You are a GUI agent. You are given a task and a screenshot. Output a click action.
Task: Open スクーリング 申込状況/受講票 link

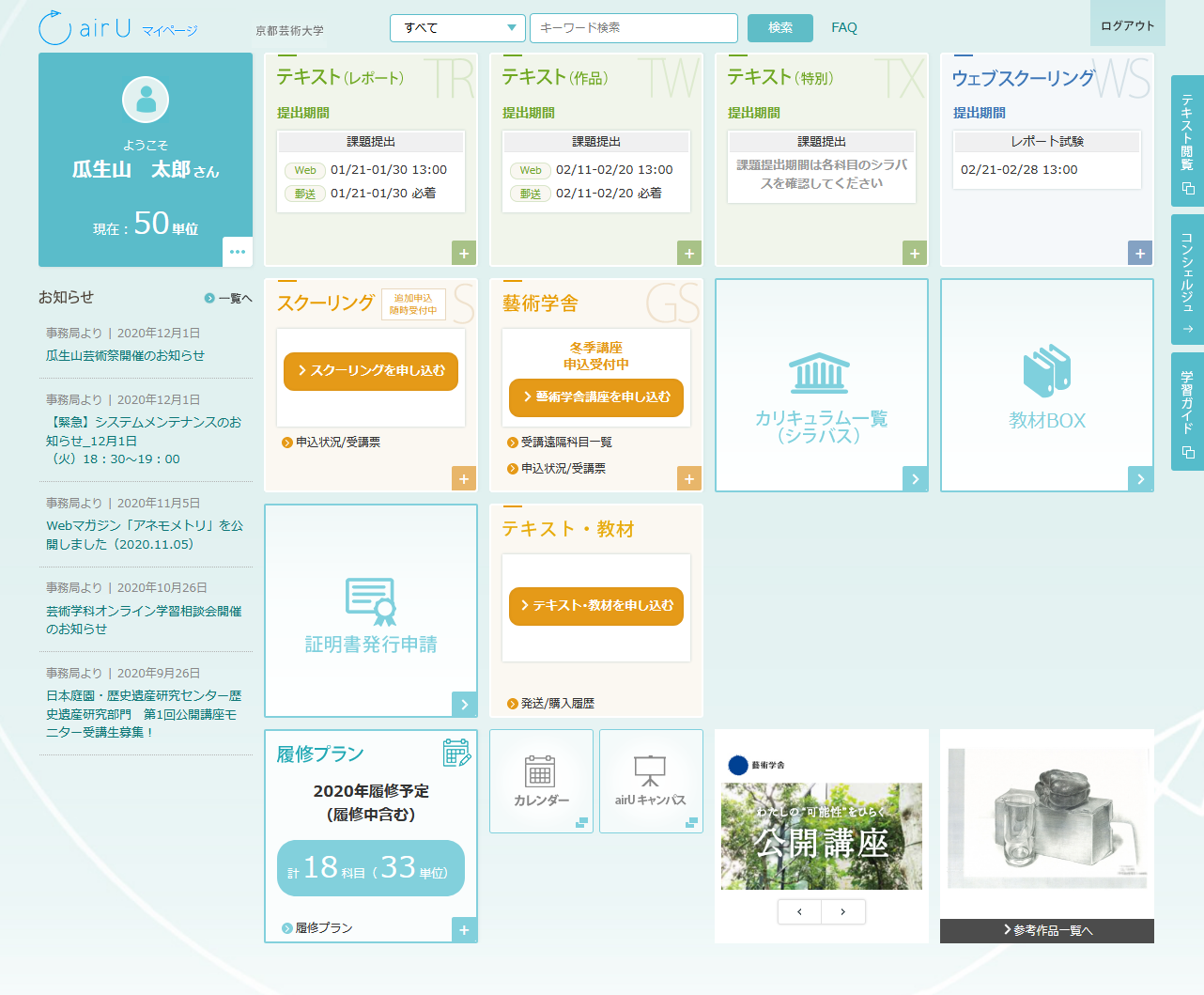(331, 443)
